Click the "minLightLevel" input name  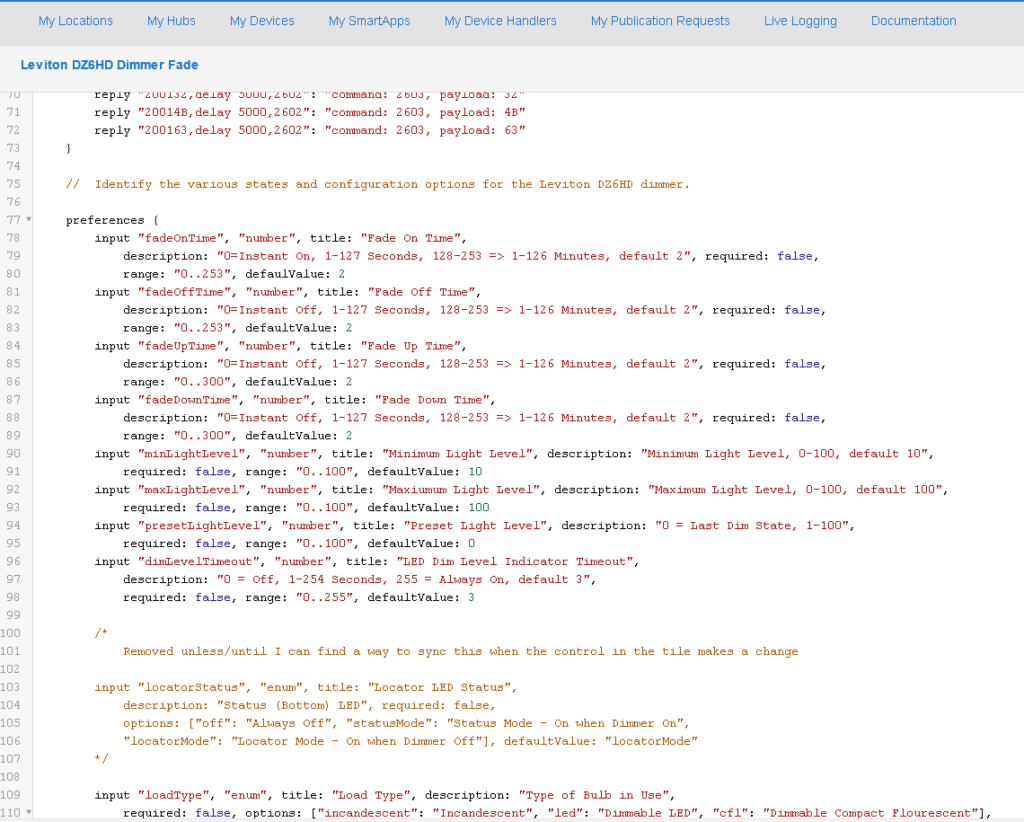[x=191, y=454]
